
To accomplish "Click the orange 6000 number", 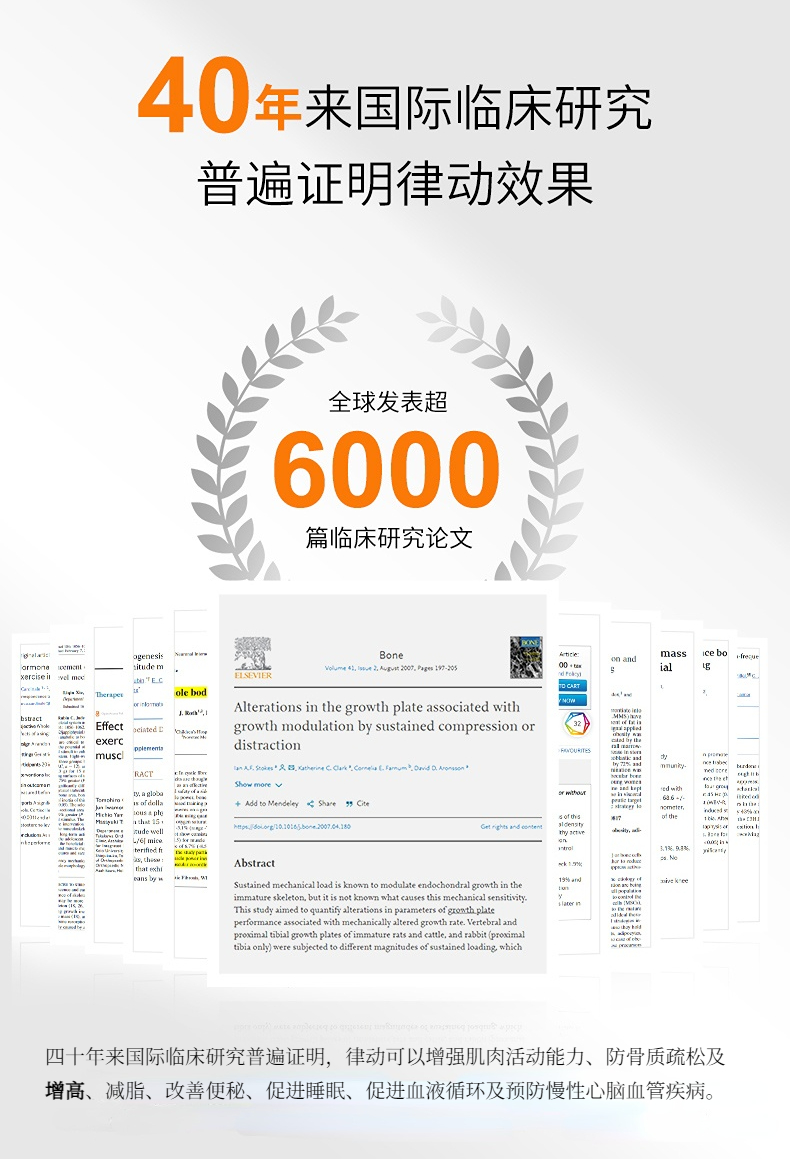I will click(387, 469).
